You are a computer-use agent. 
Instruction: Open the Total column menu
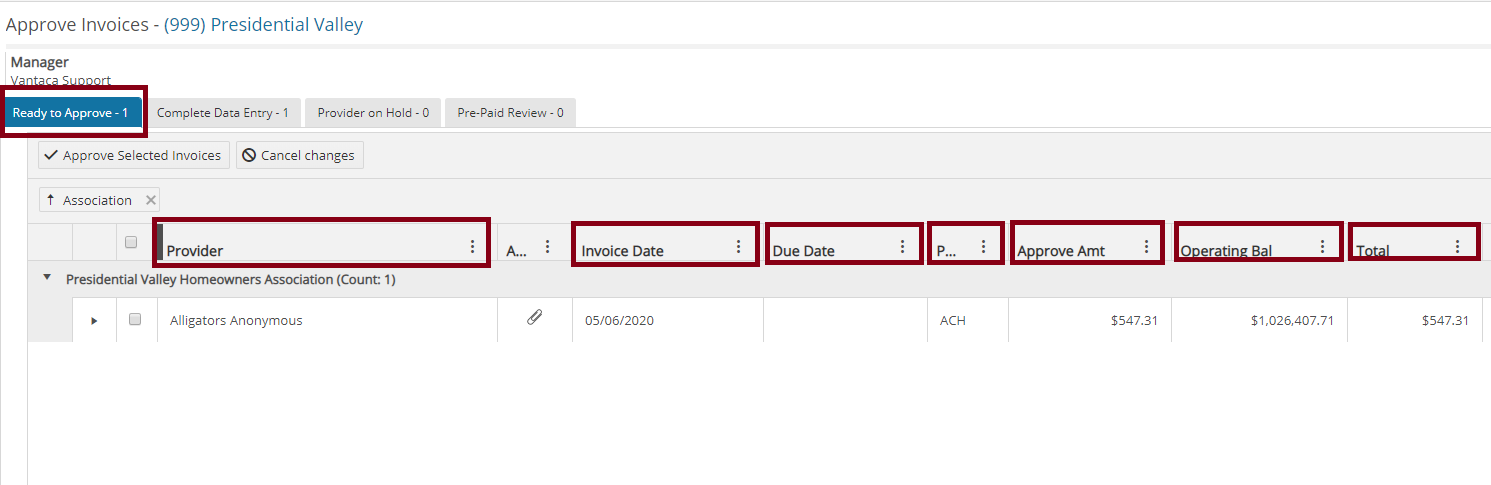click(x=1457, y=247)
